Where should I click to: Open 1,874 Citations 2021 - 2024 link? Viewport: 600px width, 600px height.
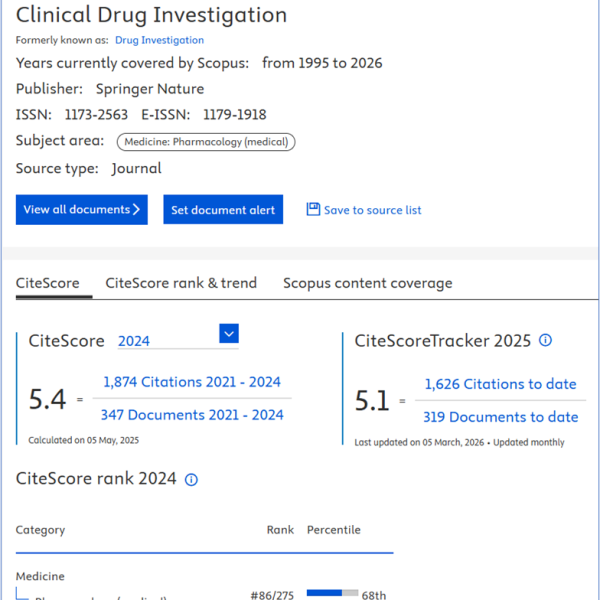click(192, 382)
